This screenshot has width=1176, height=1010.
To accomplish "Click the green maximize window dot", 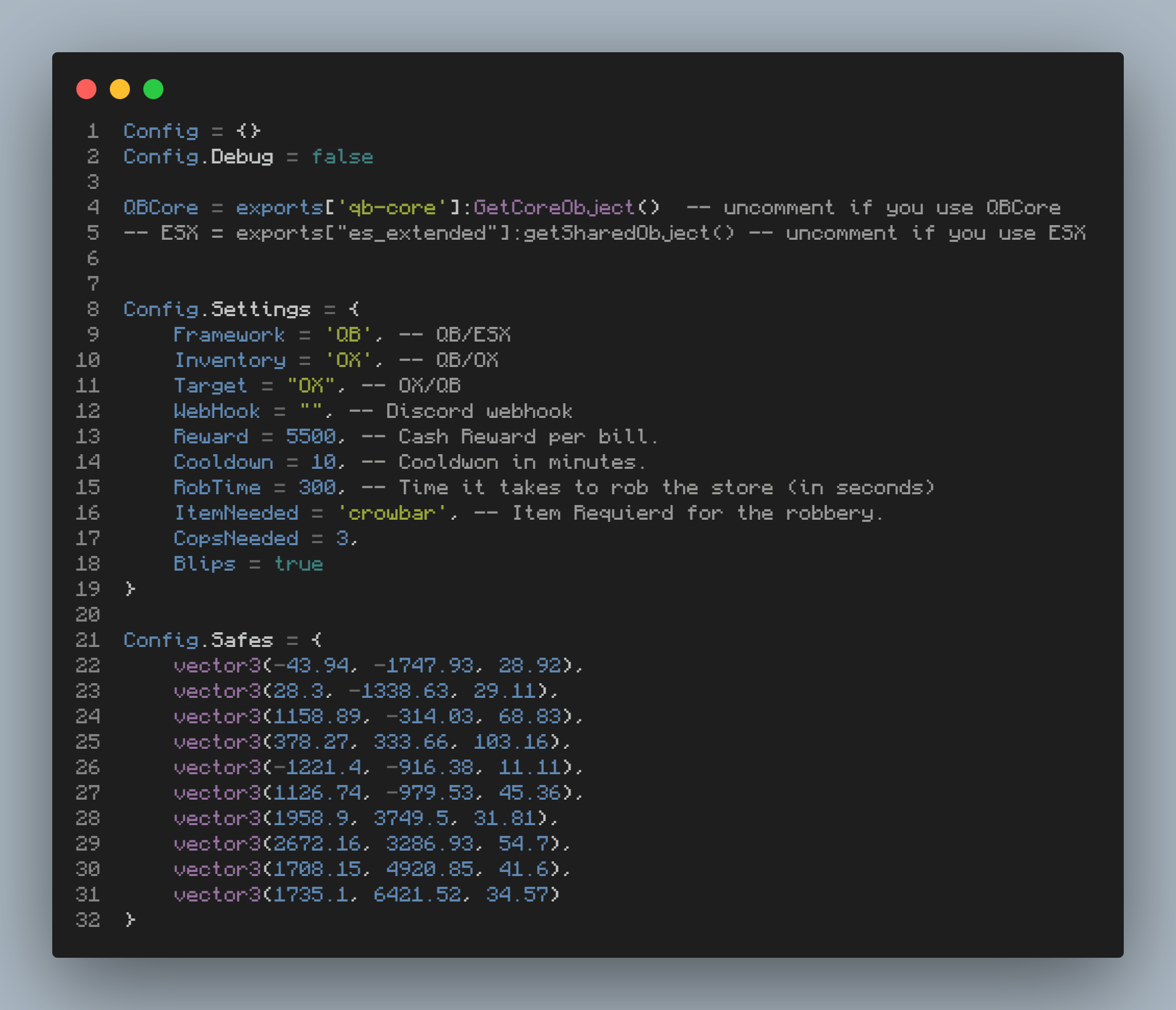I will [x=153, y=89].
